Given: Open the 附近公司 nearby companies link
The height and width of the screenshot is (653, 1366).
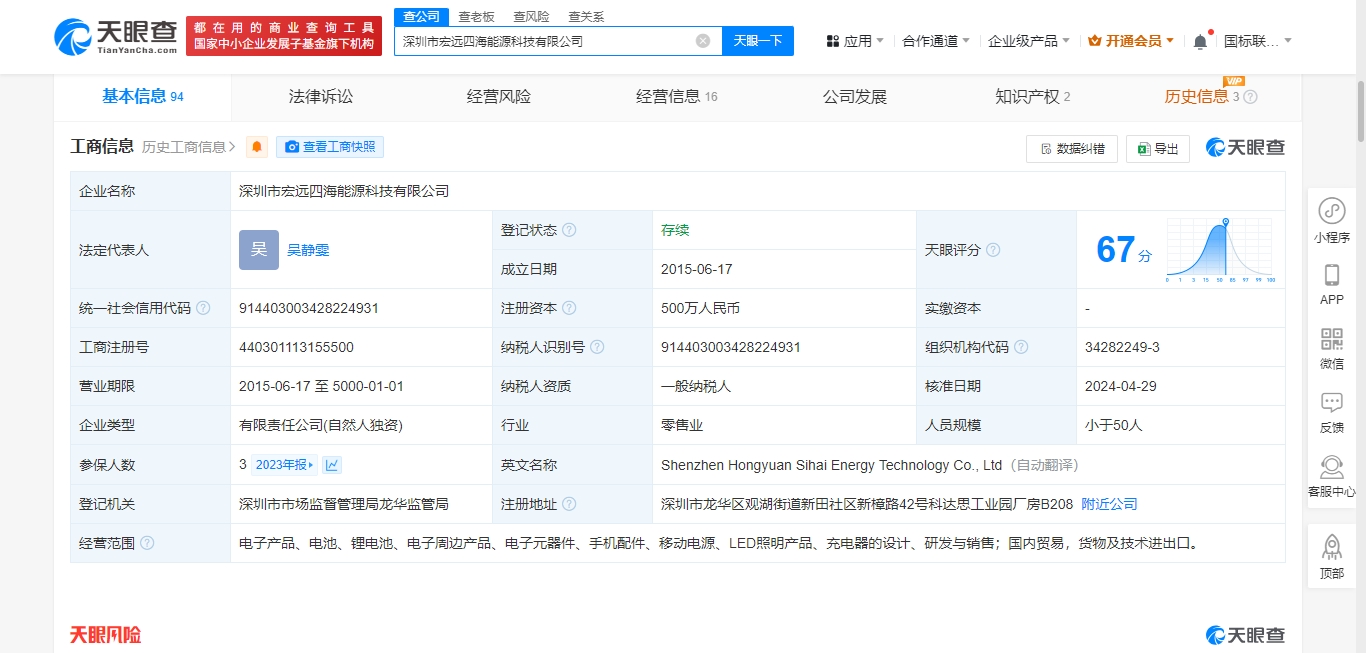Looking at the screenshot, I should point(1110,504).
